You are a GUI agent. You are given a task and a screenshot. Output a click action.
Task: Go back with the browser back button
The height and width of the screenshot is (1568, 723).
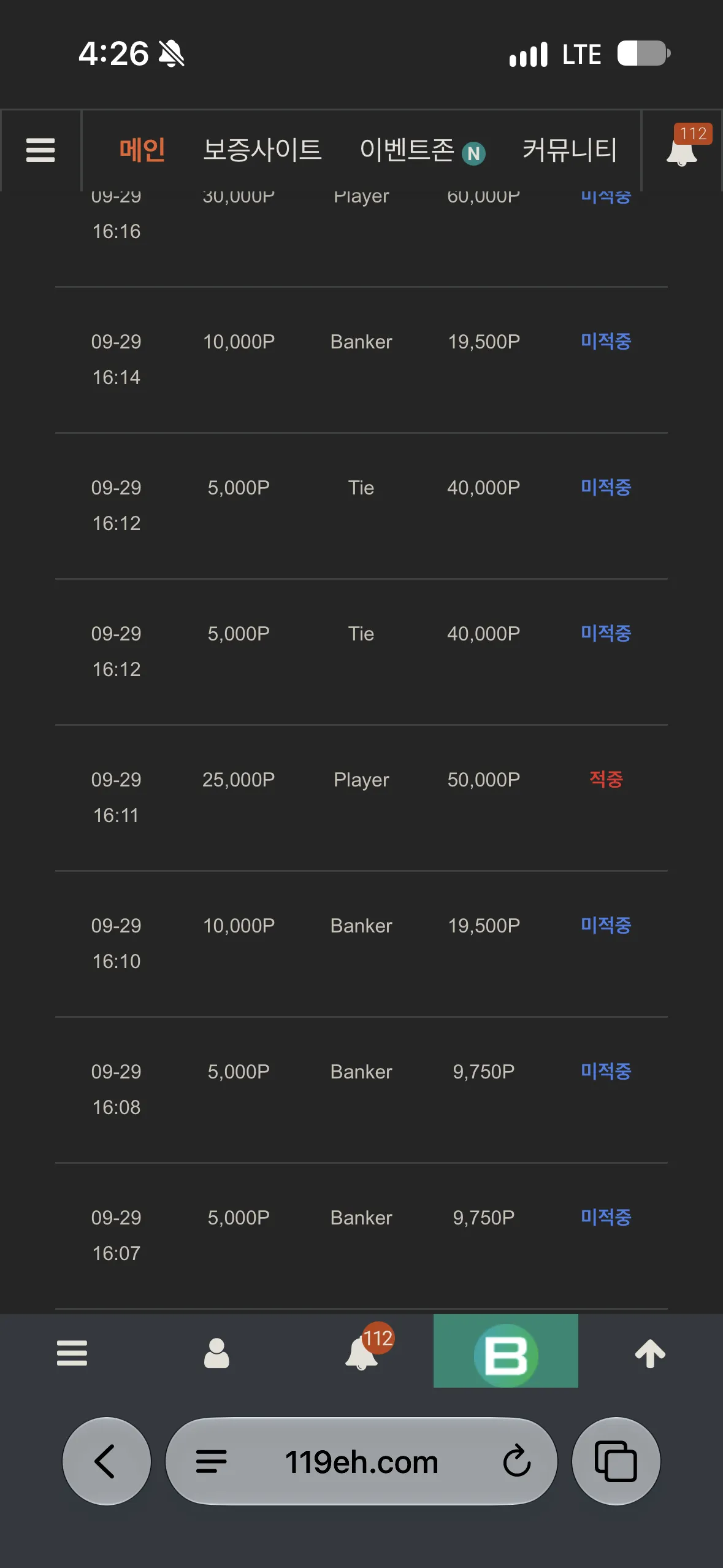[x=107, y=1461]
